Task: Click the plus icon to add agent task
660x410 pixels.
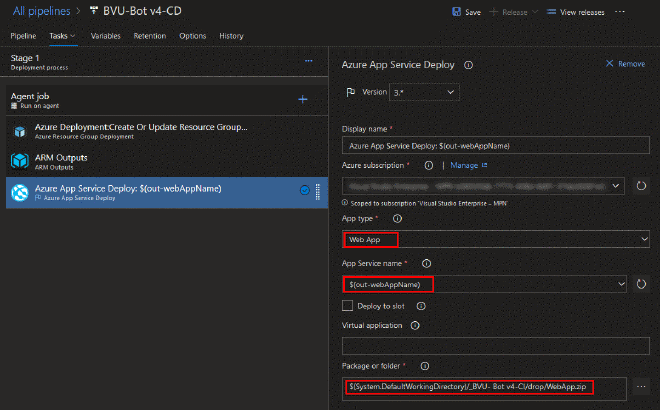Action: 303,99
